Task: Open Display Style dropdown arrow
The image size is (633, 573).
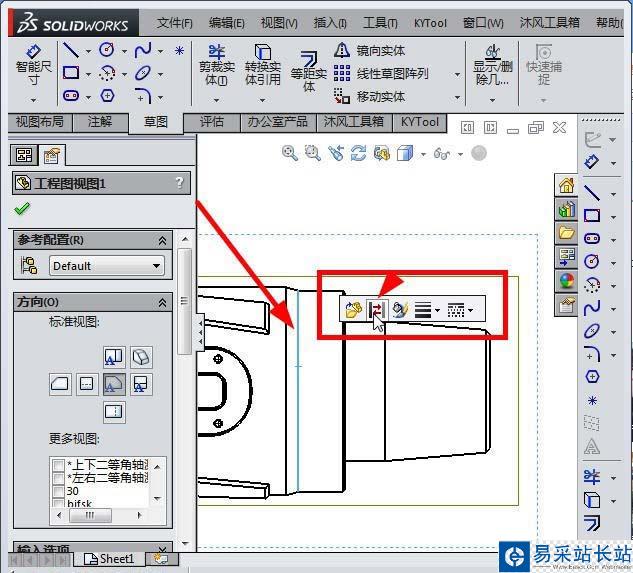Action: (x=423, y=154)
